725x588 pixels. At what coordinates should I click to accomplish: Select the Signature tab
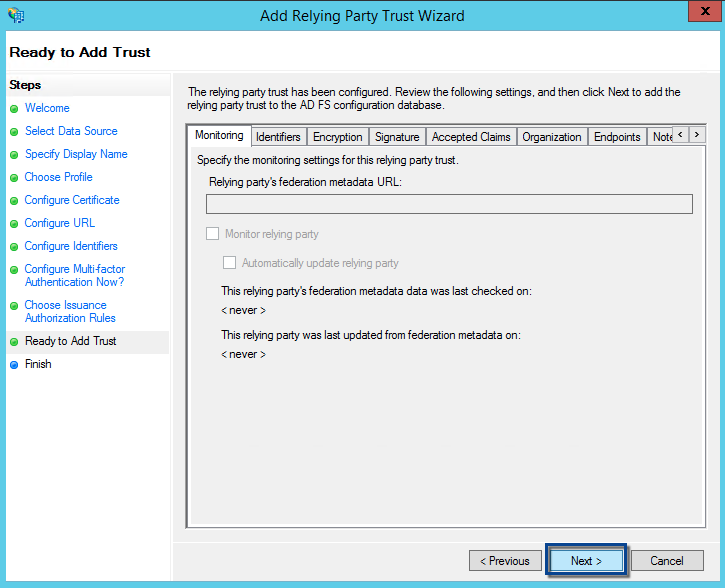coord(397,137)
